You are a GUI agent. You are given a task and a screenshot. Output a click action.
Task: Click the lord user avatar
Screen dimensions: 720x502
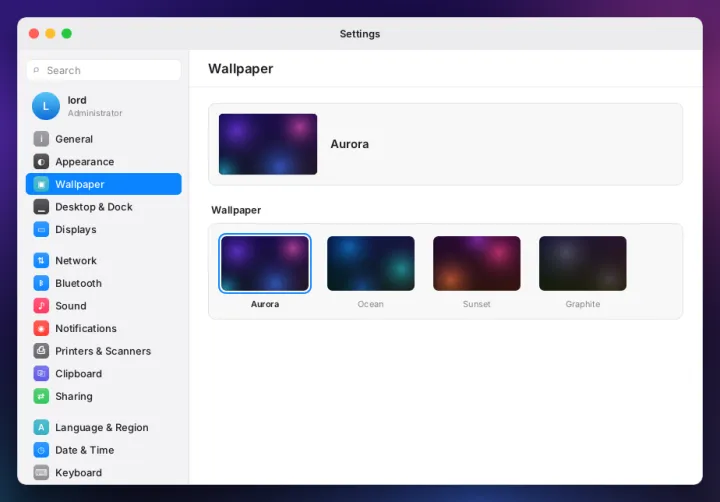click(45, 106)
